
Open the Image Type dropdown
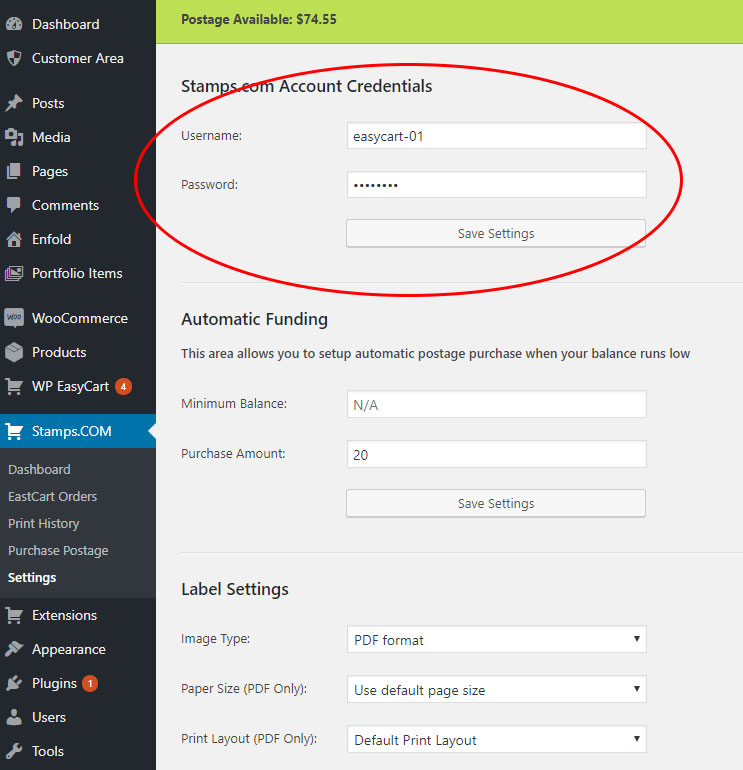pyautogui.click(x=496, y=639)
